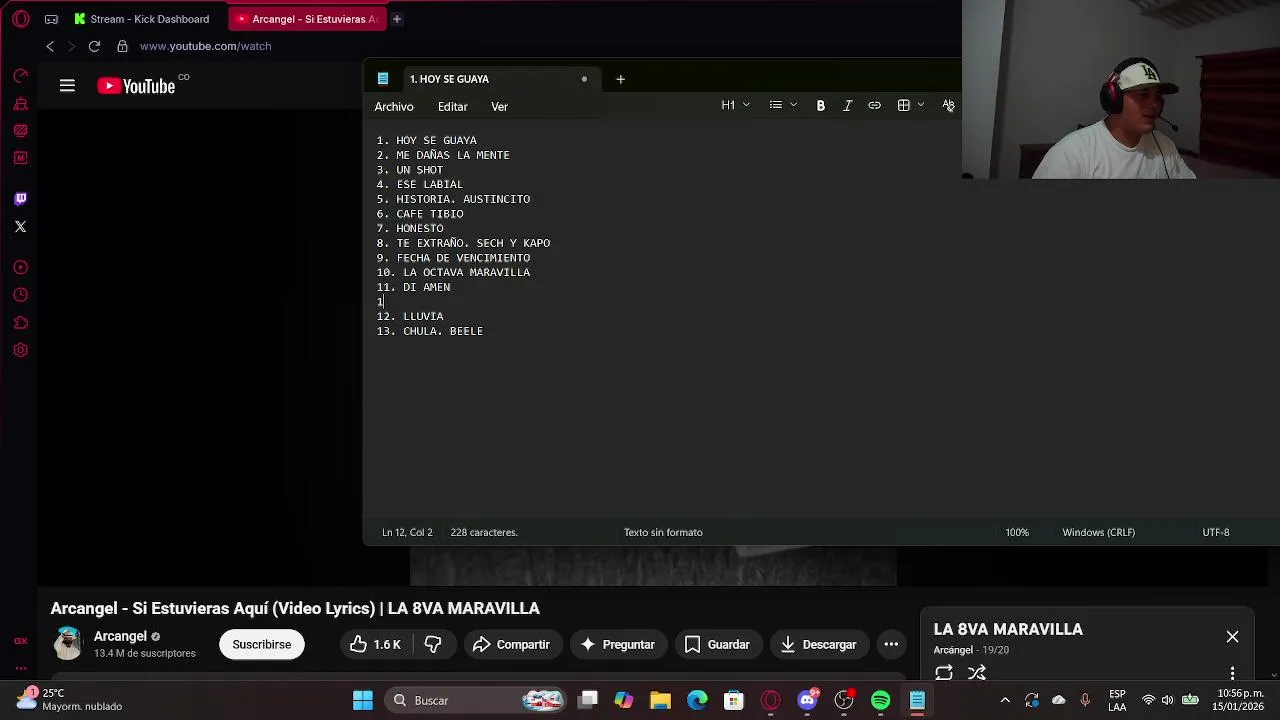
Task: Like the video with 1.6 K likes
Action: point(375,644)
